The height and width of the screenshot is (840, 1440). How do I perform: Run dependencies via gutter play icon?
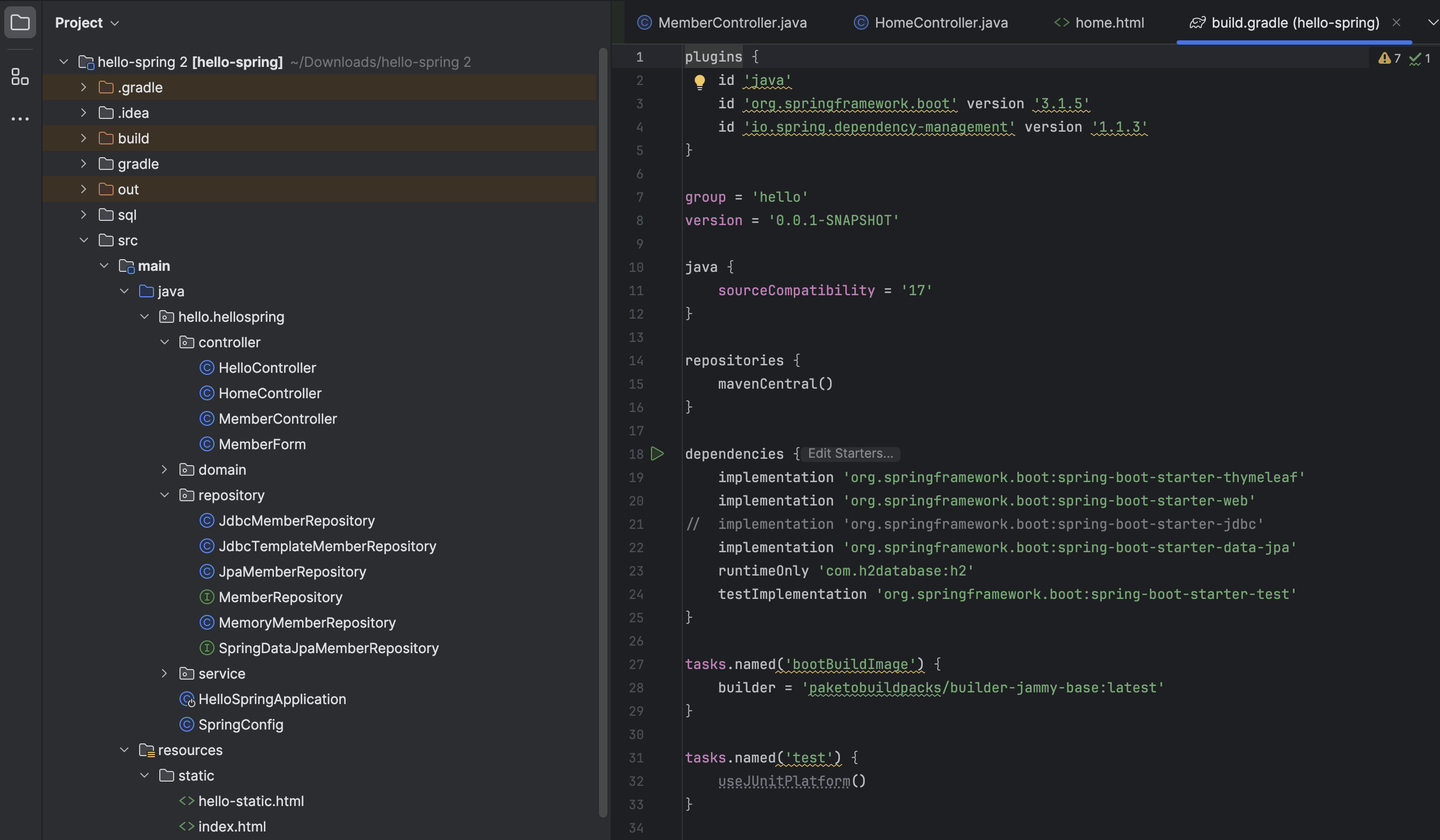point(658,453)
